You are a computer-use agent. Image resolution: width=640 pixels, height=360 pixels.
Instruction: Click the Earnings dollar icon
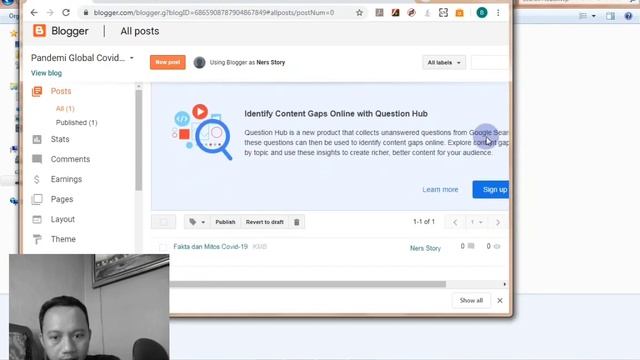pyautogui.click(x=37, y=179)
